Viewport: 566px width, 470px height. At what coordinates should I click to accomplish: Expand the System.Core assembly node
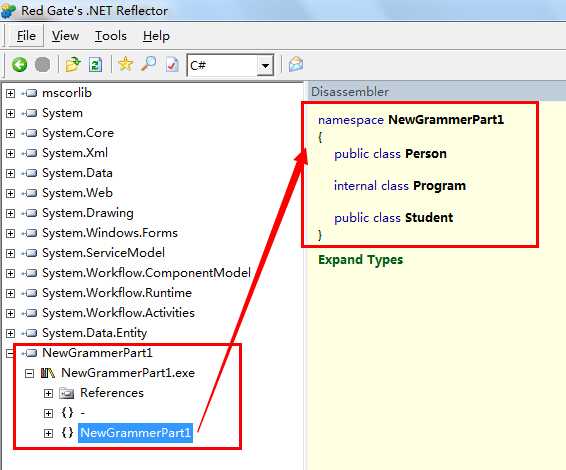click(10, 134)
